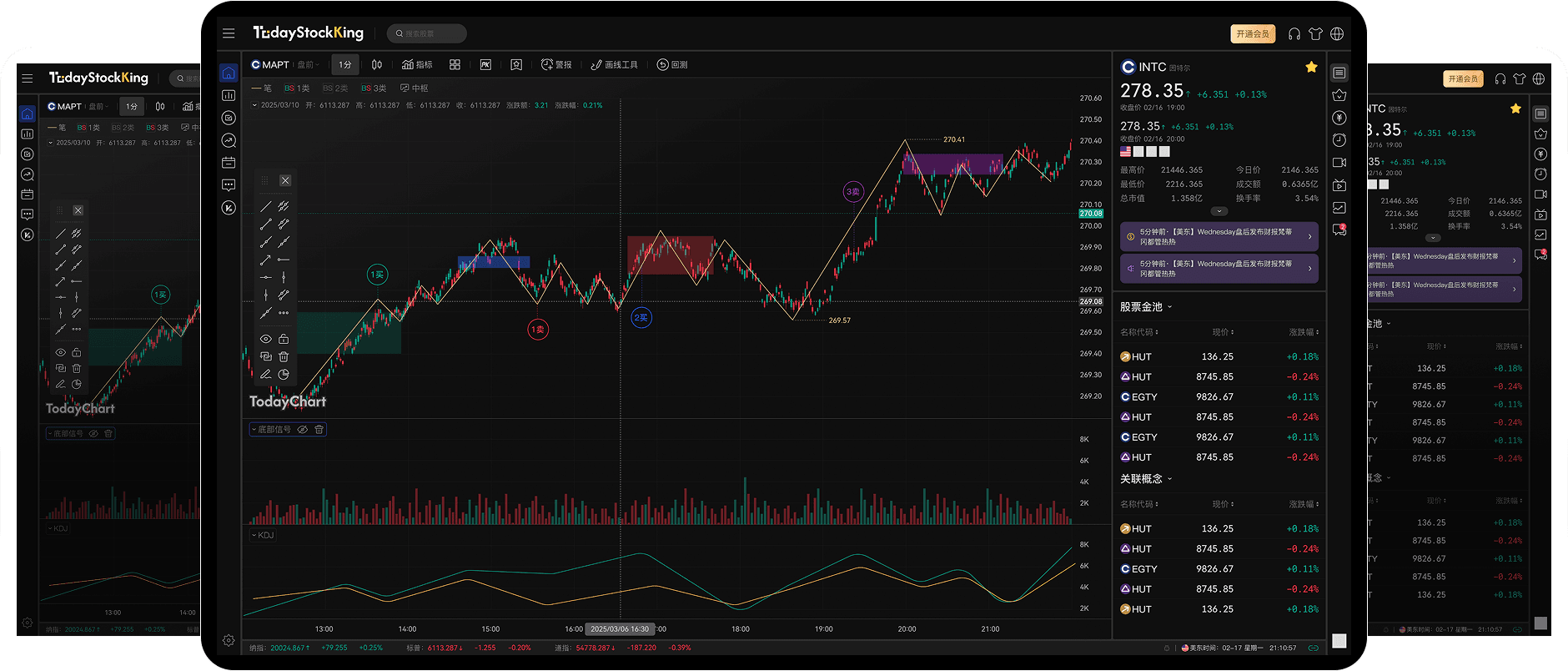
Task: Remove the 底部信号 indicator with its trash icon
Action: [x=319, y=429]
